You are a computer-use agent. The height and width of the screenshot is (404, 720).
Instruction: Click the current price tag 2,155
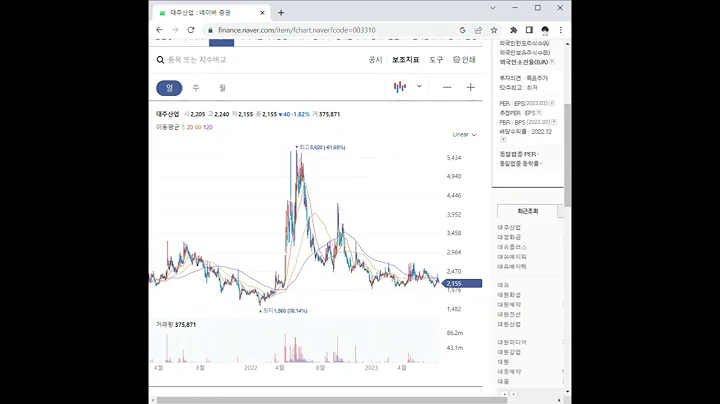tap(462, 284)
